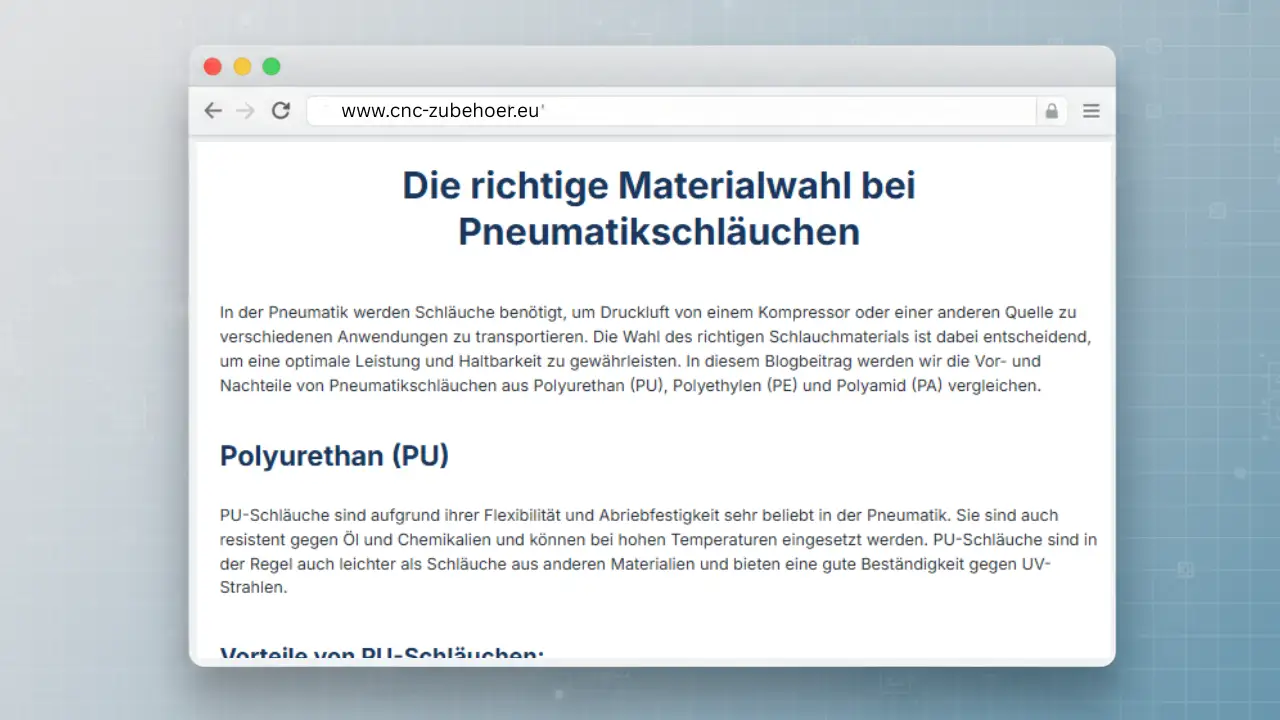Click the 'Polyurethan (PU)' heading
The image size is (1280, 720).
coord(334,456)
